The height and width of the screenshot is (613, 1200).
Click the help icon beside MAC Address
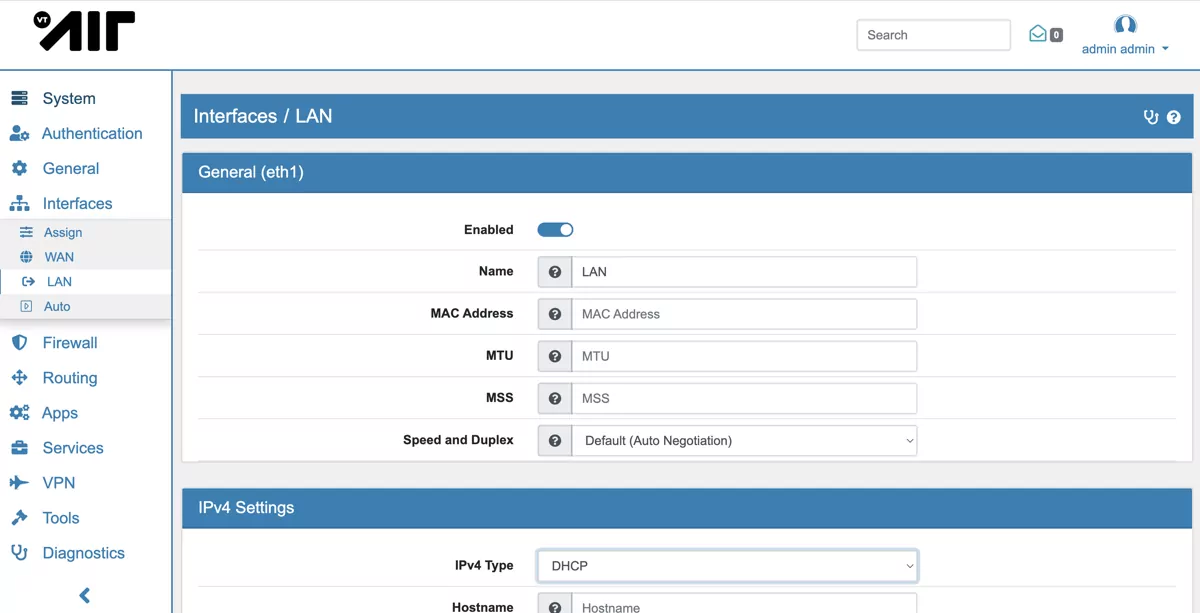(x=554, y=313)
